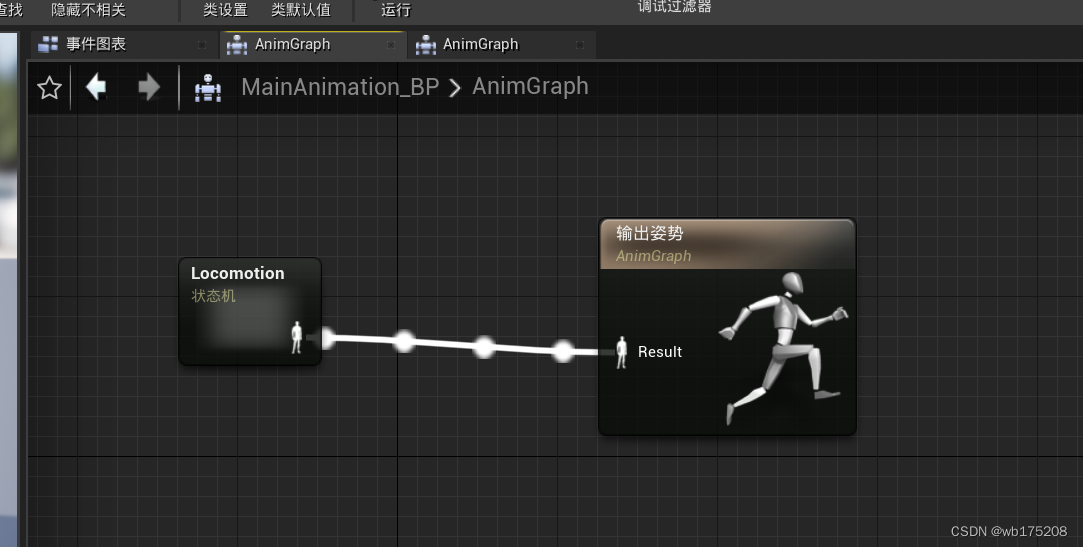Switch to the 事件图表 tab
This screenshot has height=547, width=1083.
pyautogui.click(x=124, y=45)
